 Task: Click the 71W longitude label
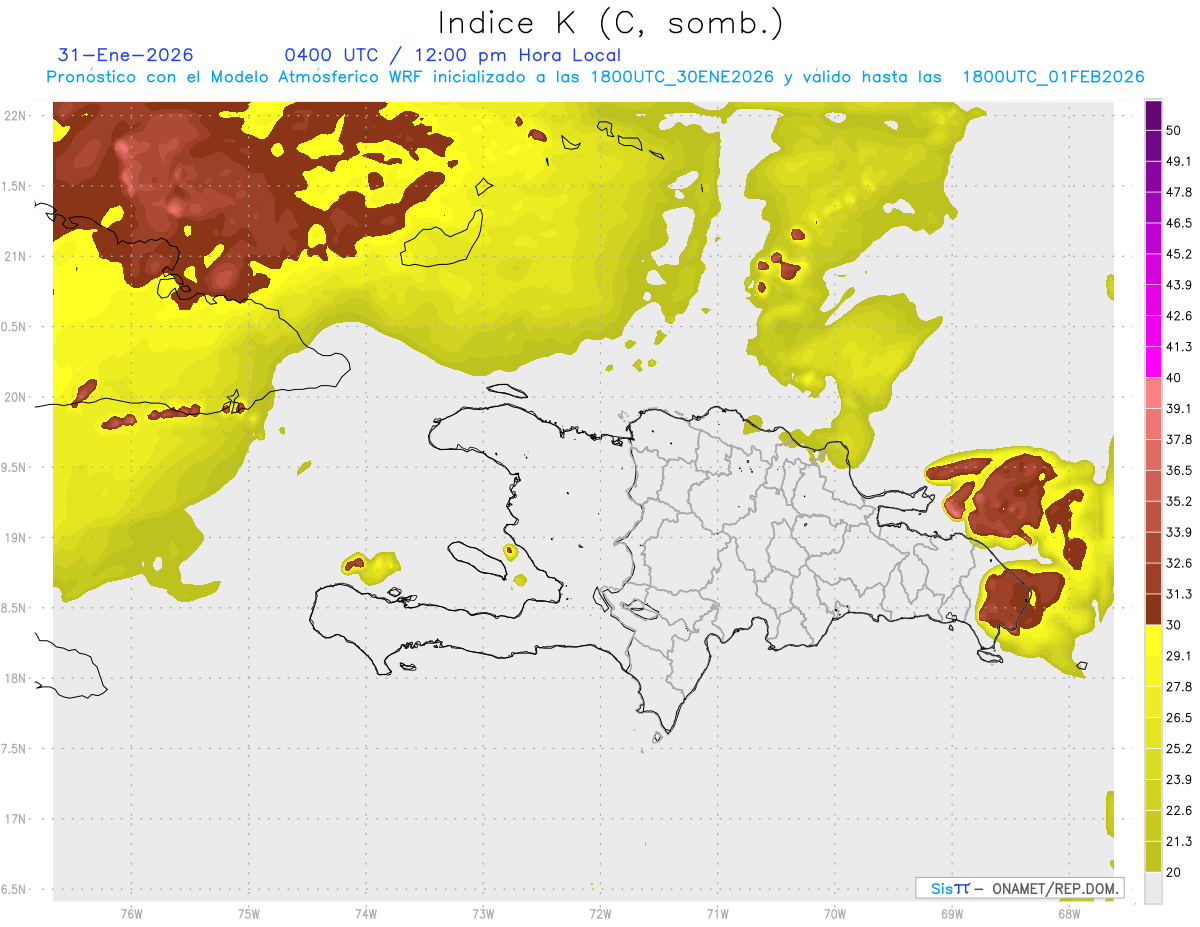point(717,914)
